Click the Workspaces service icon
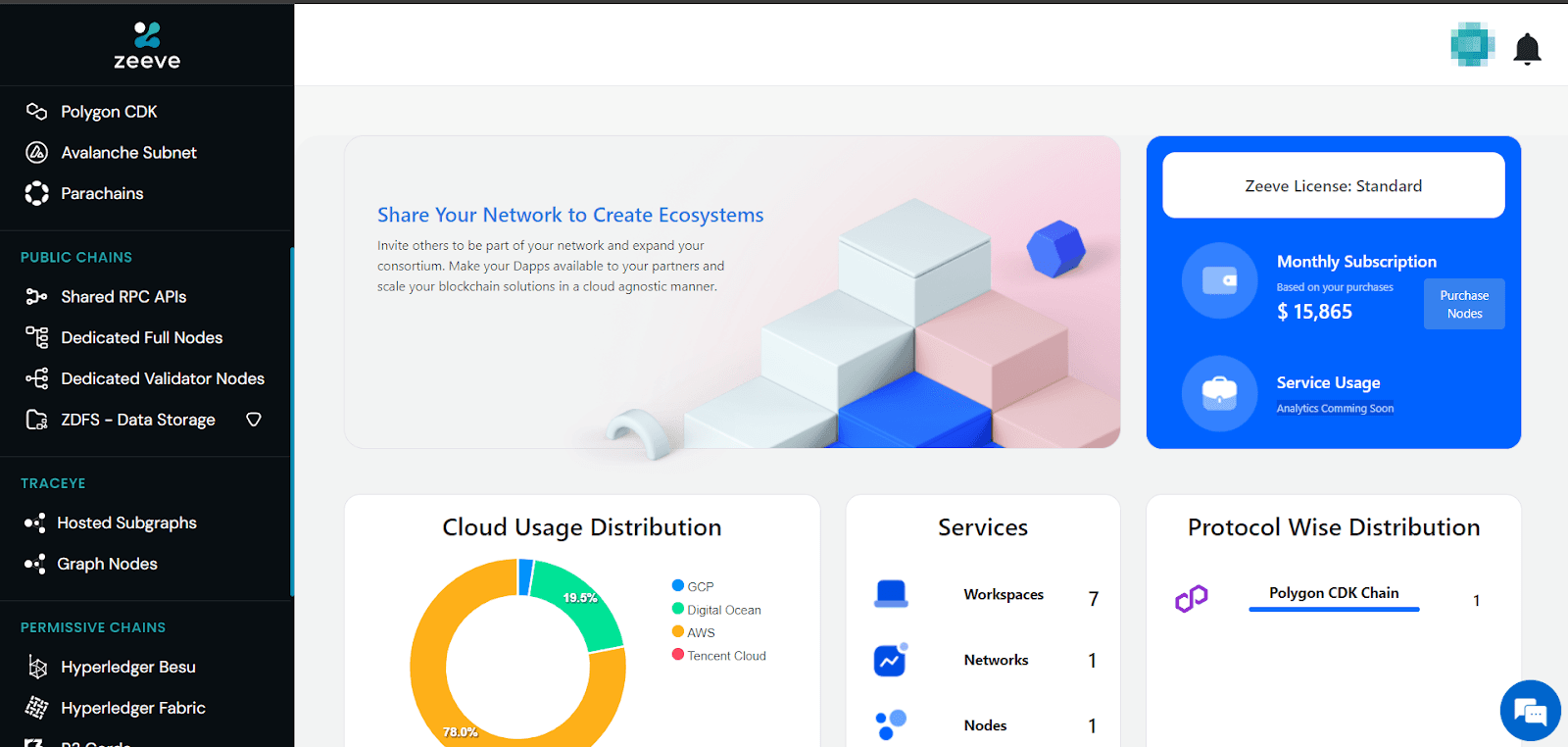 click(x=891, y=594)
